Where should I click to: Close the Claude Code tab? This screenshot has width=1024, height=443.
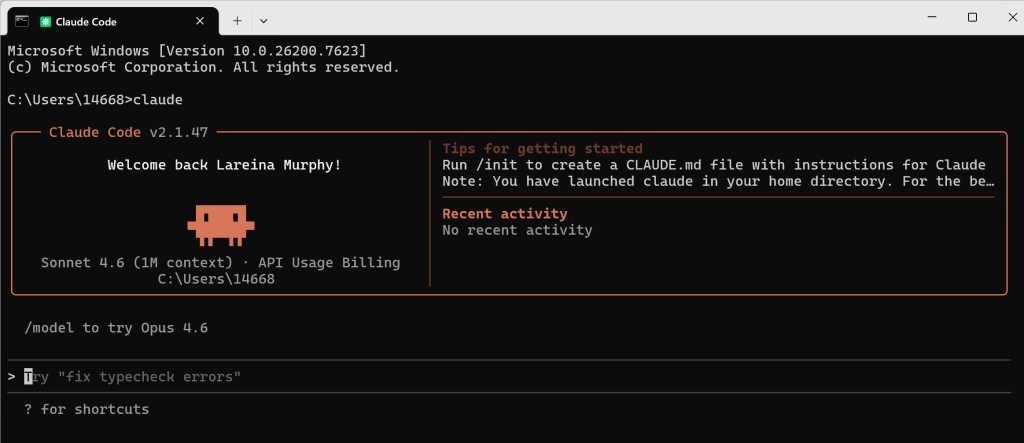pos(200,20)
